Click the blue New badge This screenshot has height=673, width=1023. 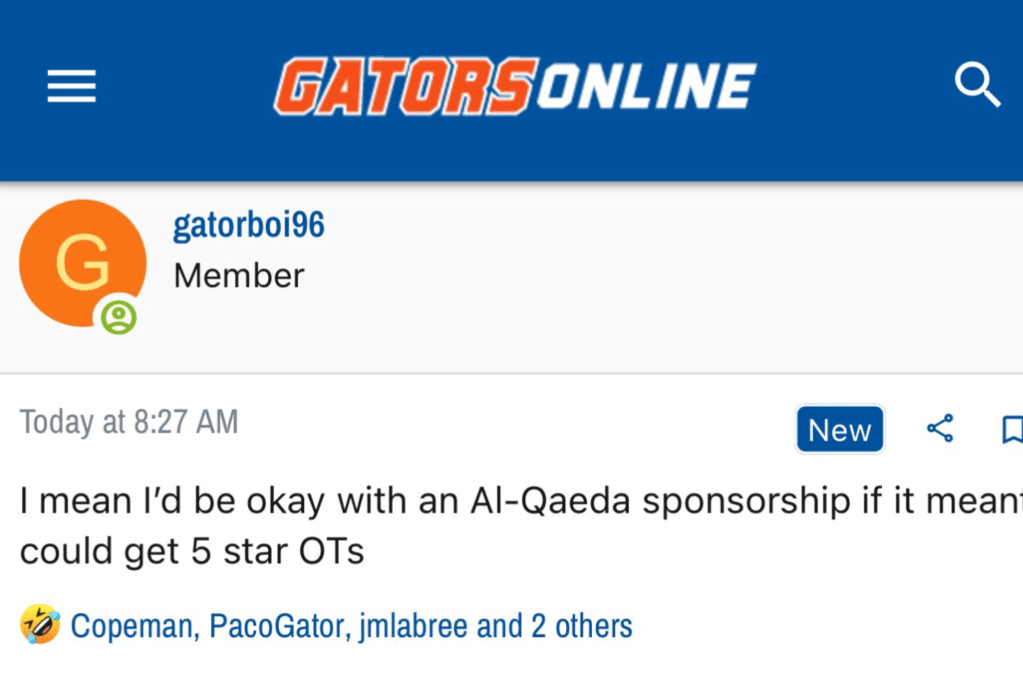click(x=839, y=430)
